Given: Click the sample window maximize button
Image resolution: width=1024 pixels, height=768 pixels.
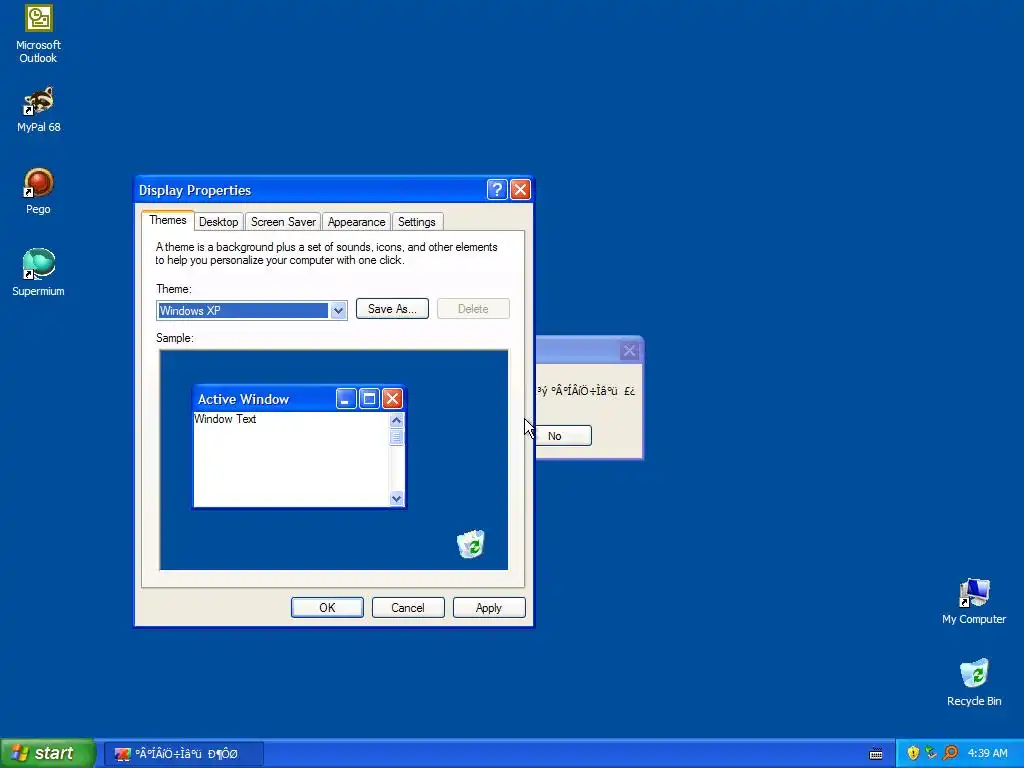Looking at the screenshot, I should click(369, 399).
